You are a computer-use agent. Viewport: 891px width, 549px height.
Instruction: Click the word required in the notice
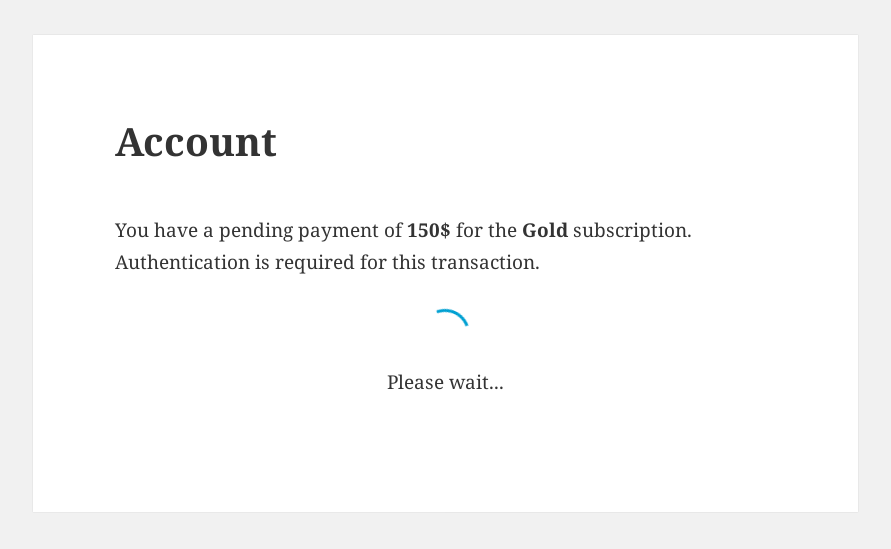tap(315, 264)
